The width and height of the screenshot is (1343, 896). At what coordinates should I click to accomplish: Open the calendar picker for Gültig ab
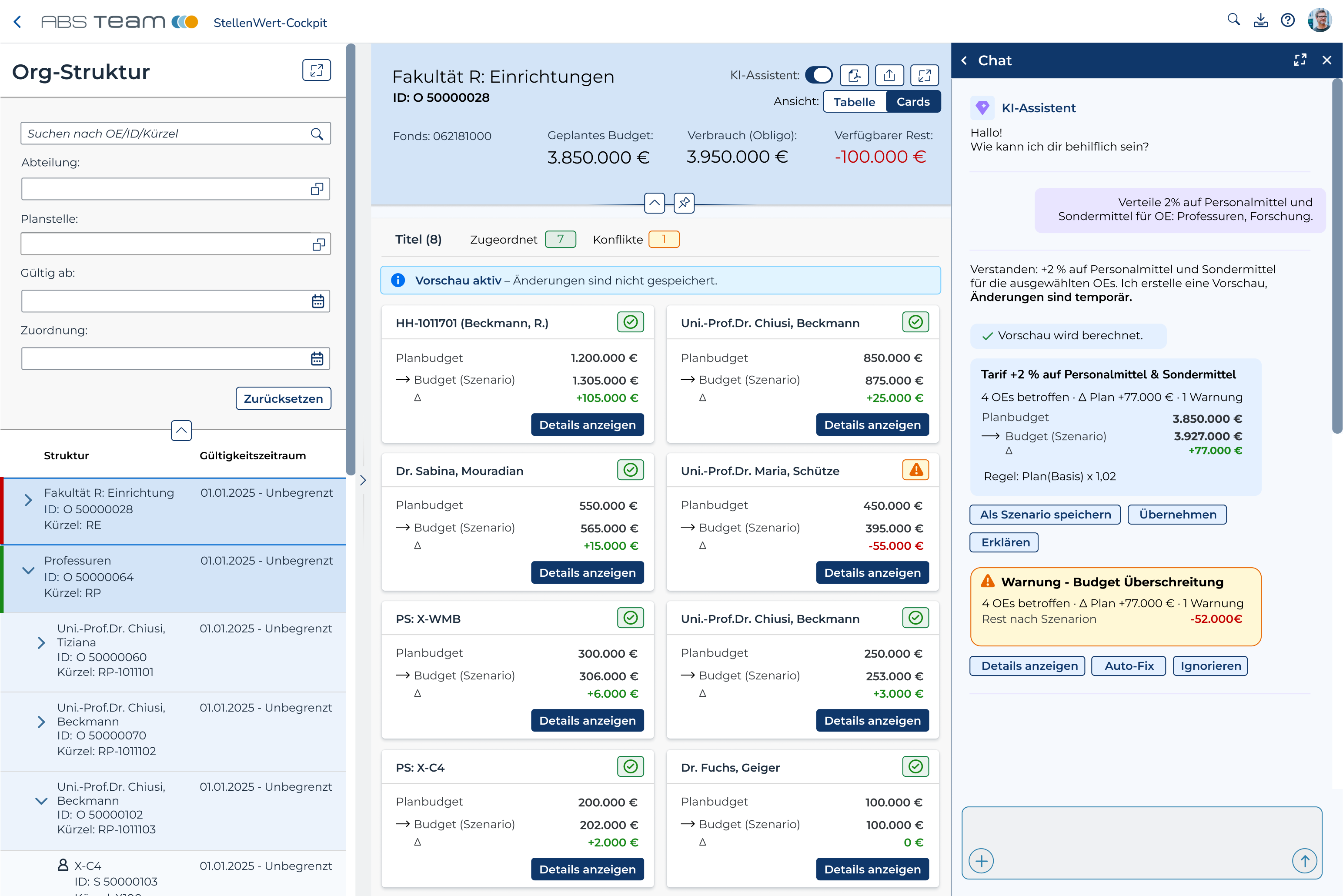coord(317,301)
